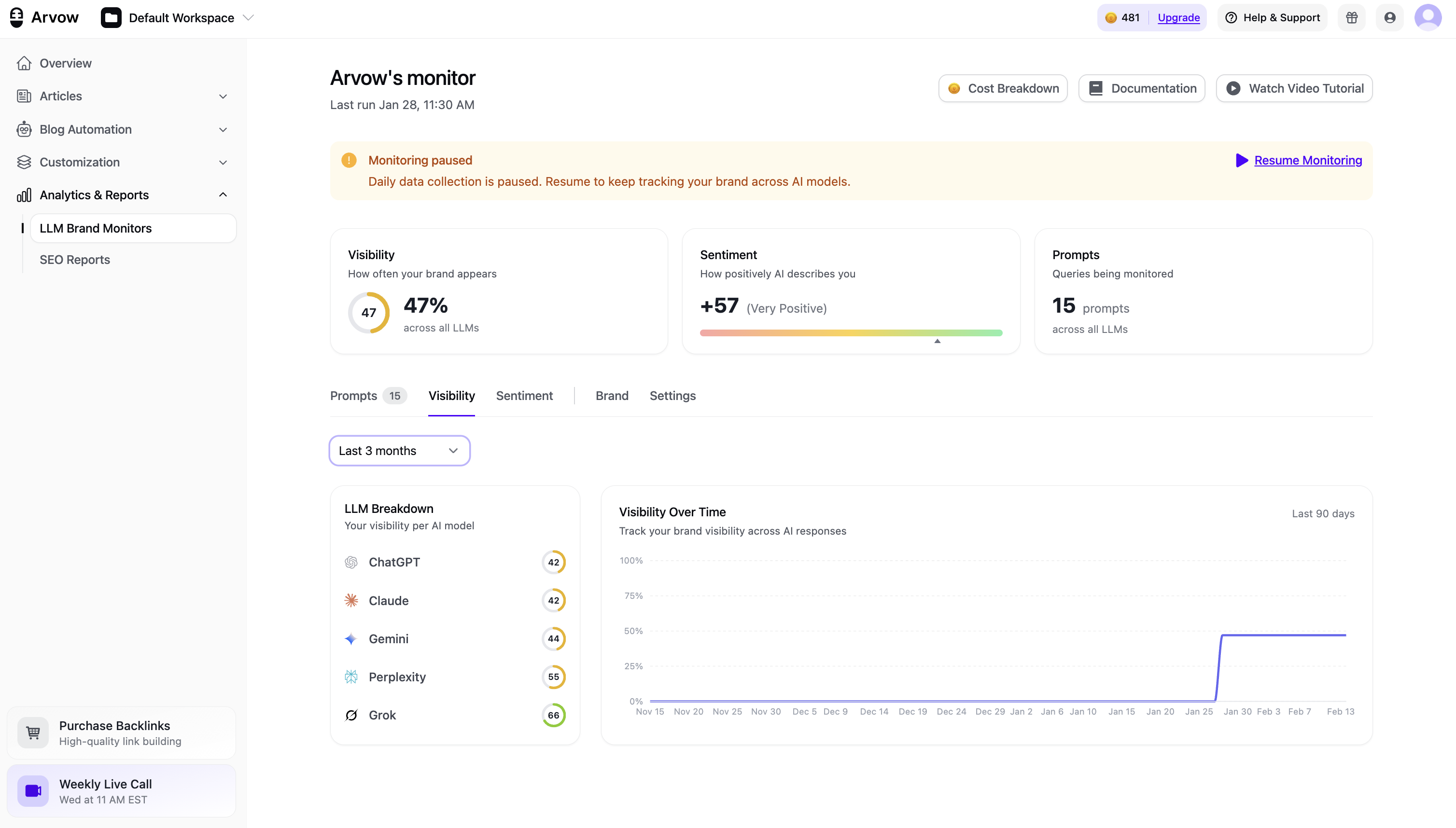This screenshot has height=828, width=1456.
Task: Expand the Blog Automation section
Action: point(223,130)
